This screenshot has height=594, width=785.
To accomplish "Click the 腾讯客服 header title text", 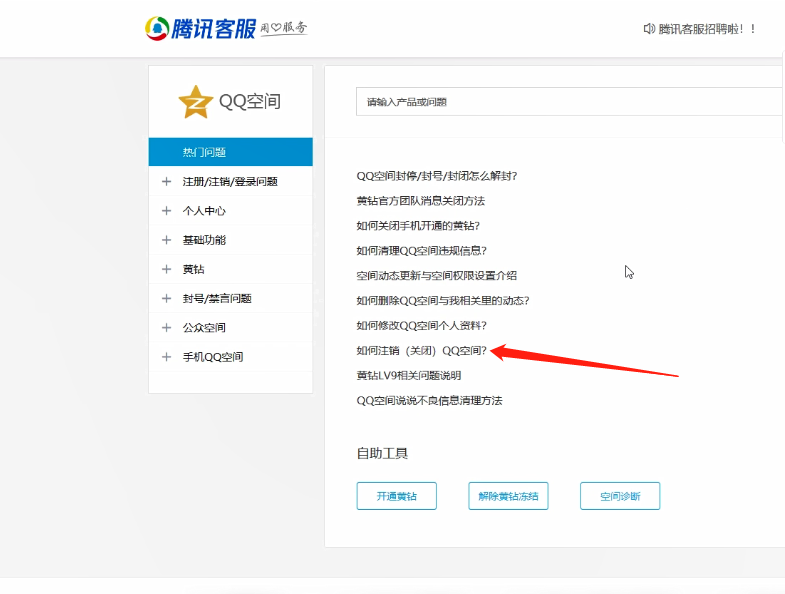I will coord(214,29).
